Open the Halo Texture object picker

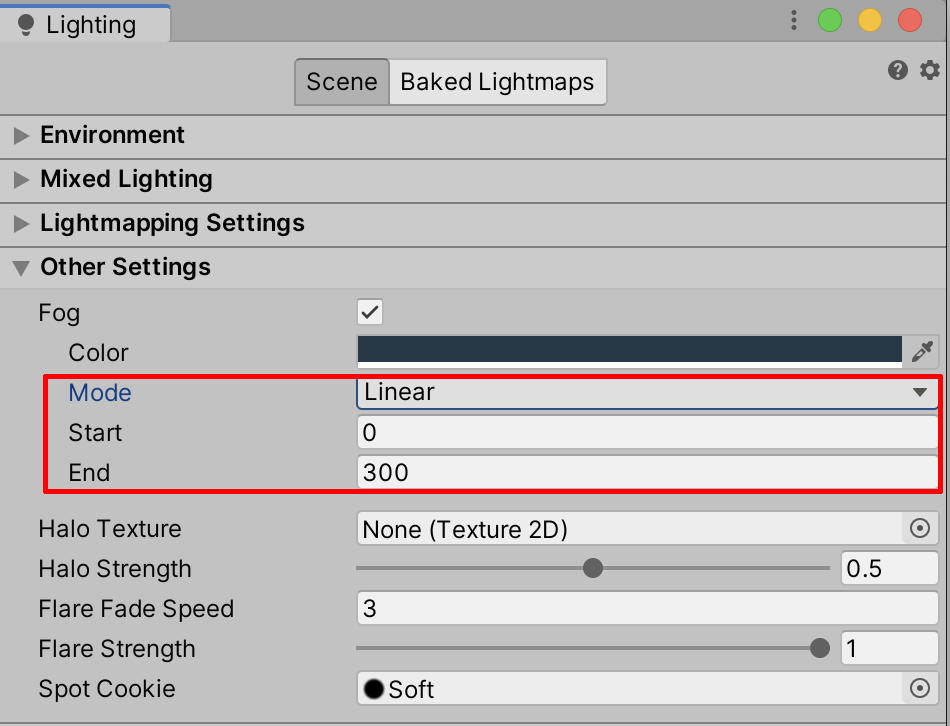(x=920, y=529)
